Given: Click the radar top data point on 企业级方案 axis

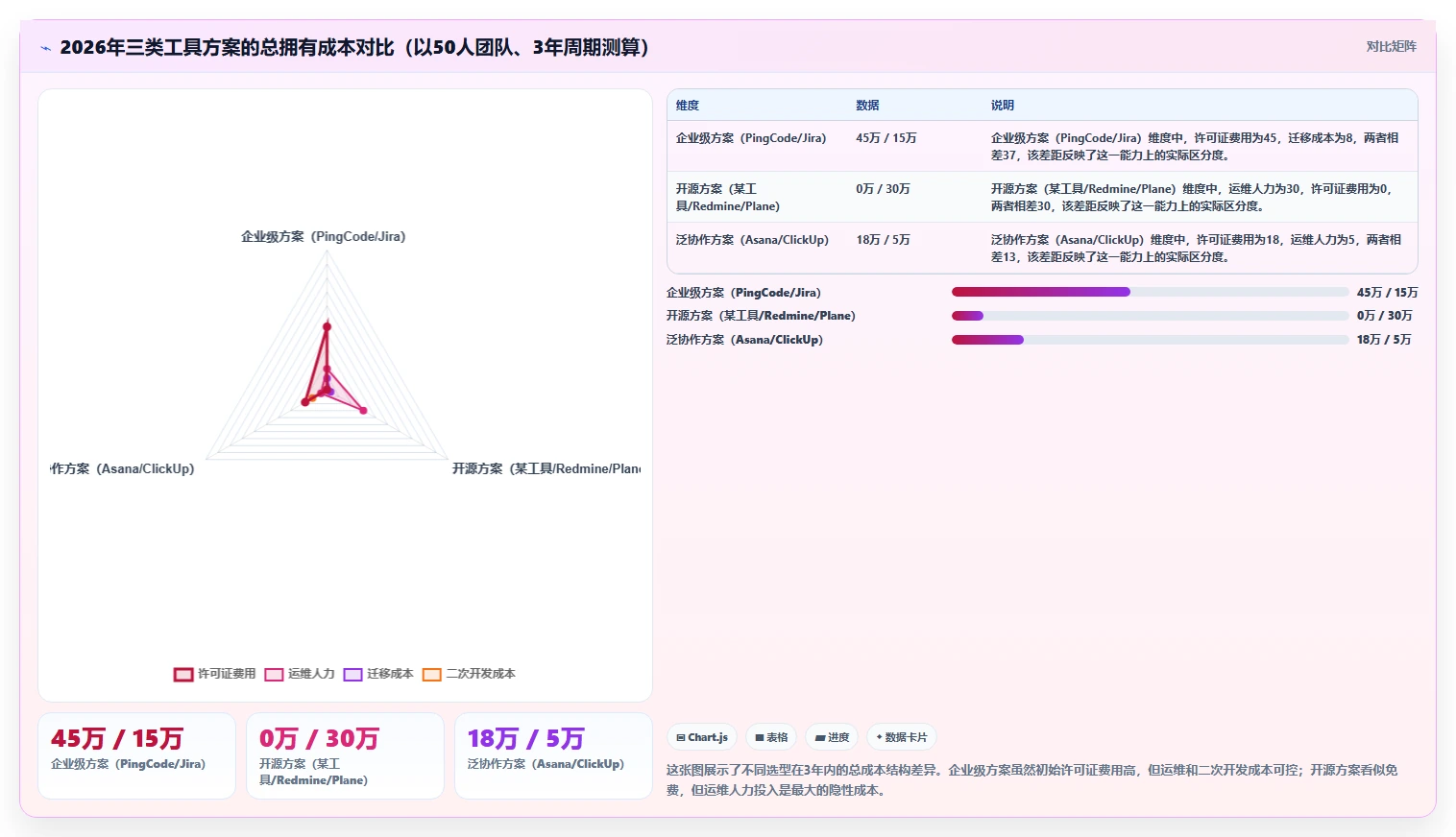Looking at the screenshot, I should point(327,327).
